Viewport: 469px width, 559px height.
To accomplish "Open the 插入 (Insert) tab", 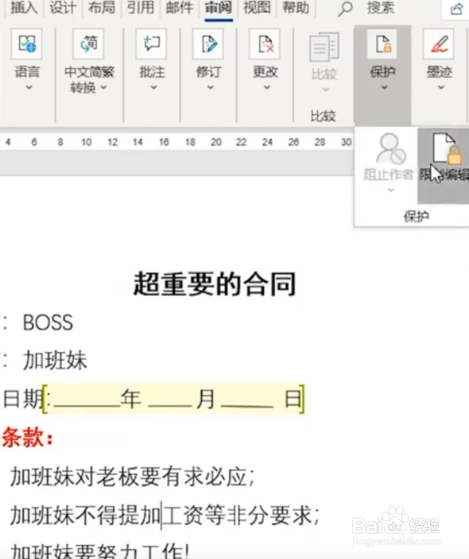I will tap(24, 7).
